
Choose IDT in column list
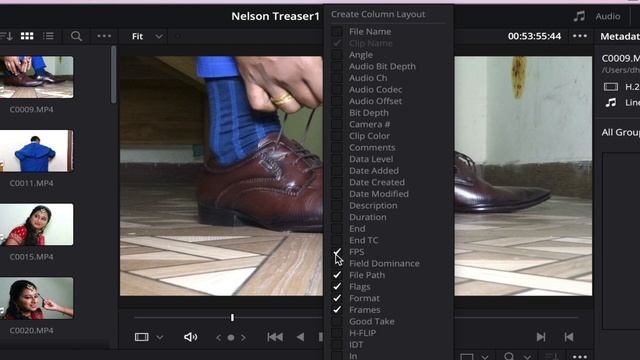(x=356, y=345)
